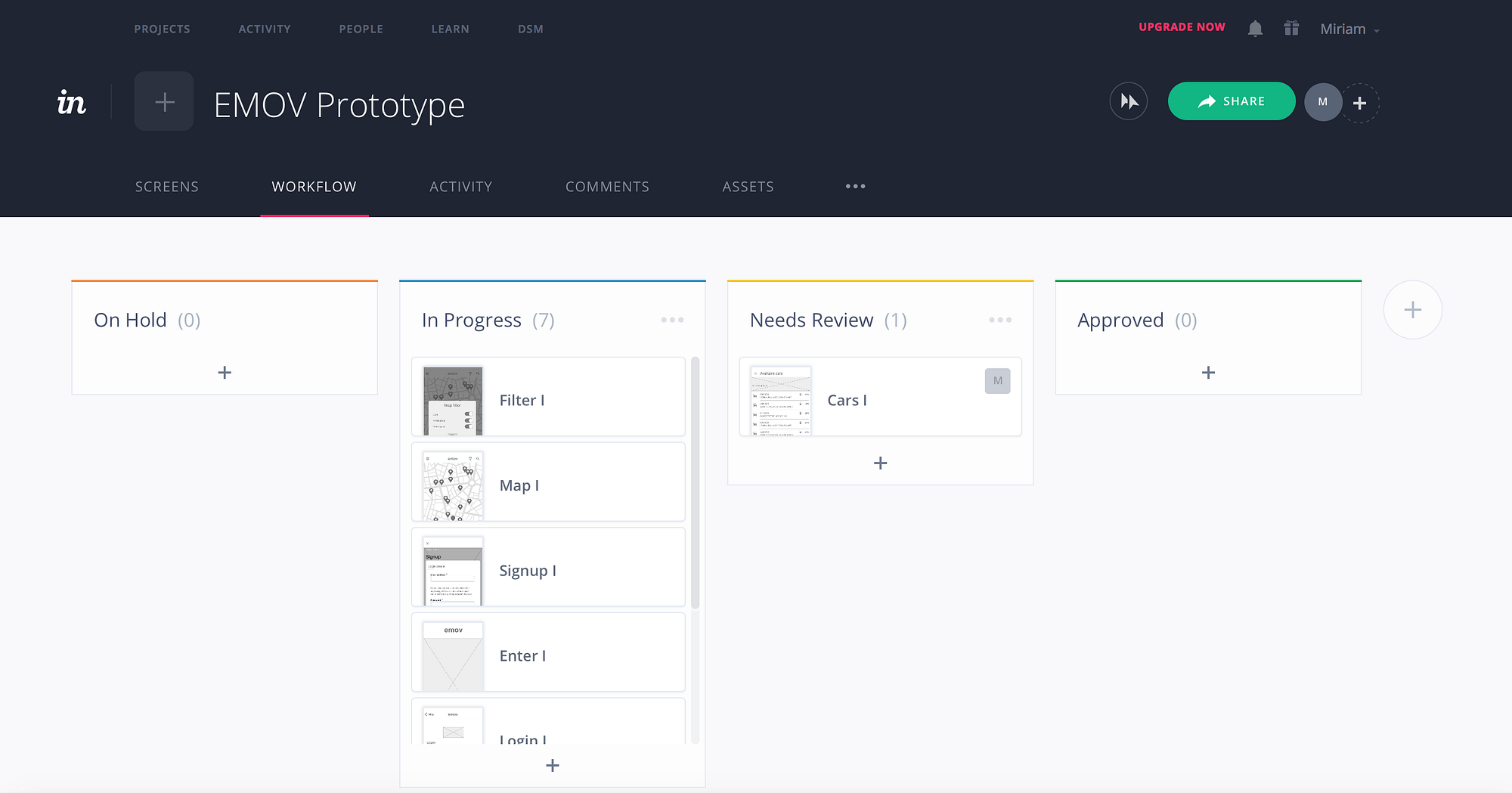
Task: Open the notifications bell
Action: click(x=1255, y=28)
